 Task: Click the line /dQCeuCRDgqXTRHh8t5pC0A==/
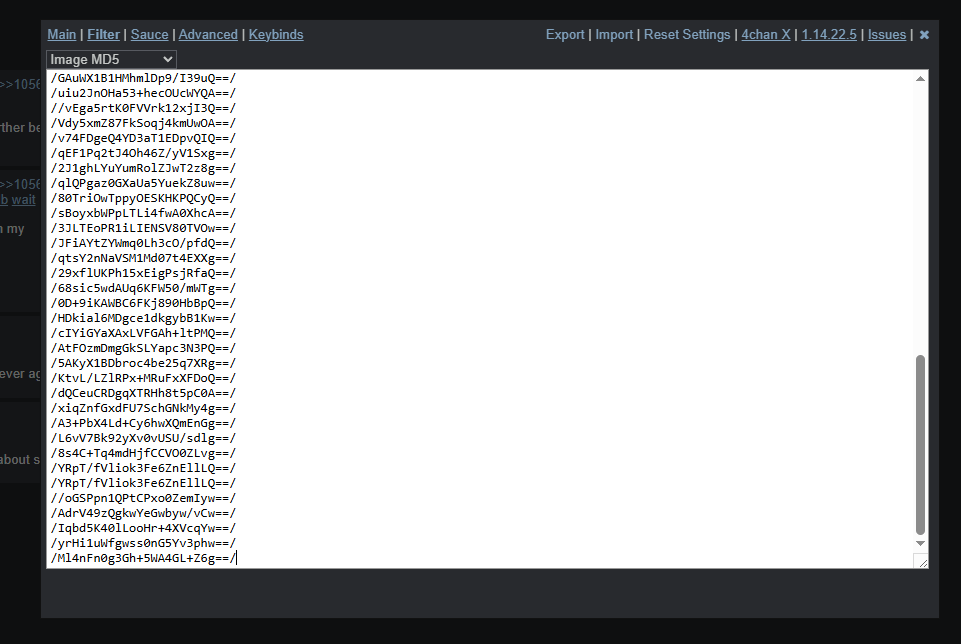143,393
